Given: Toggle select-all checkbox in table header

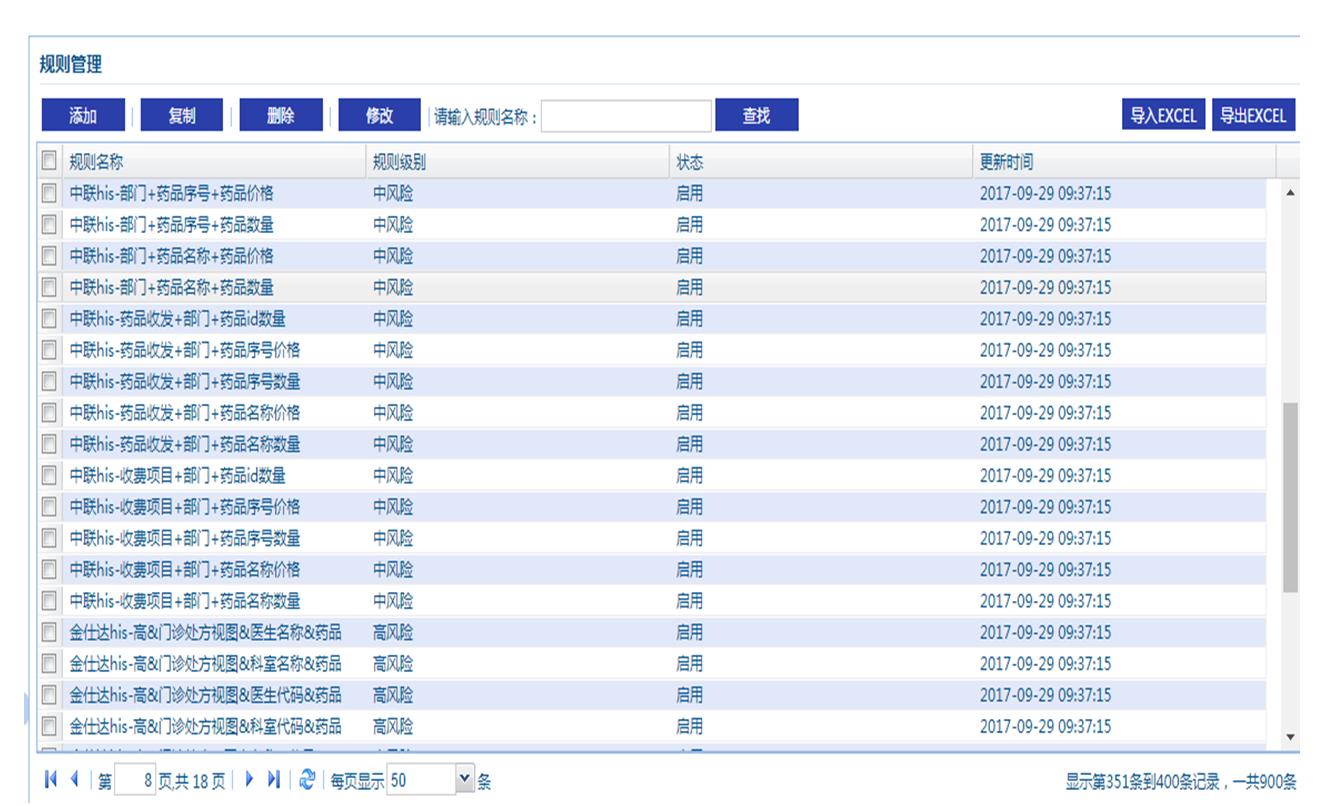Looking at the screenshot, I should (x=49, y=161).
